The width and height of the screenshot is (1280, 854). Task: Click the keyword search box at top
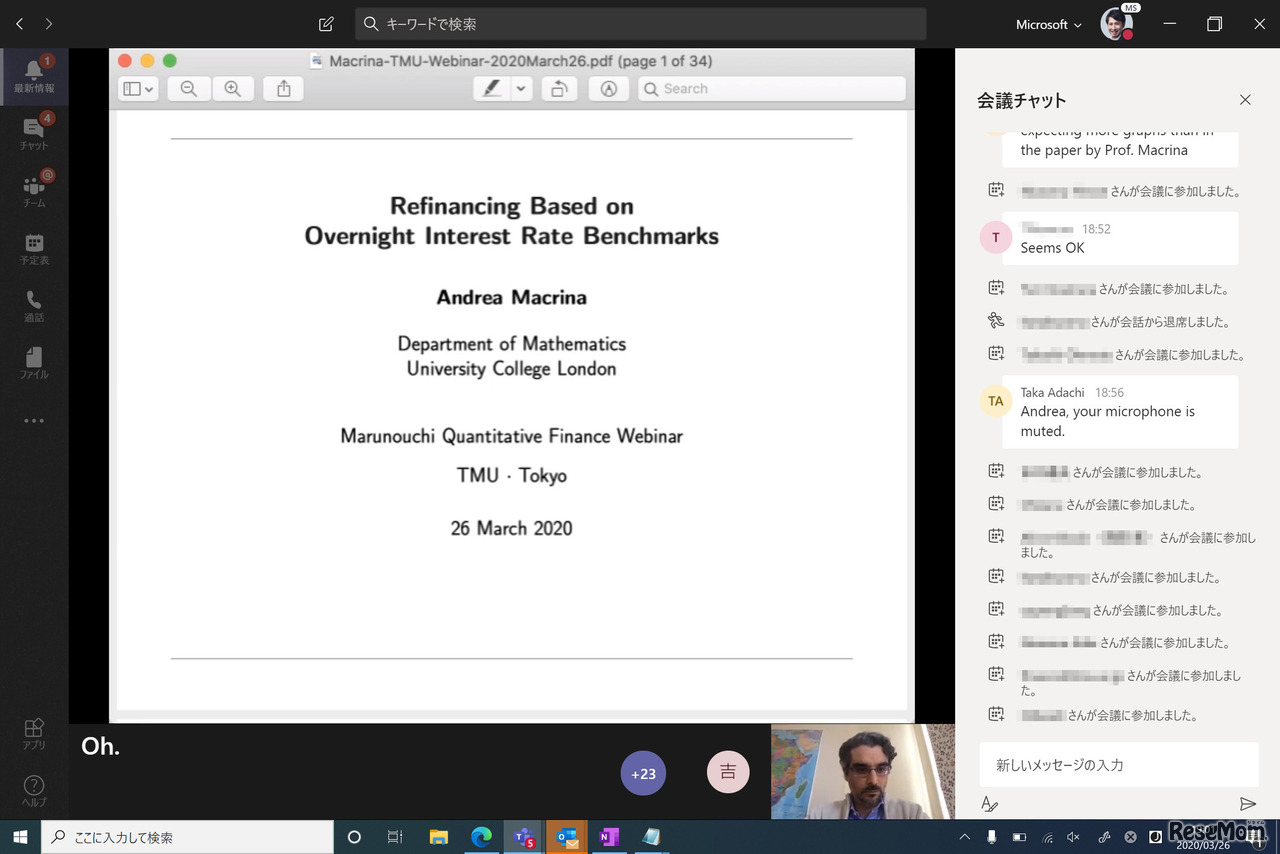click(640, 24)
